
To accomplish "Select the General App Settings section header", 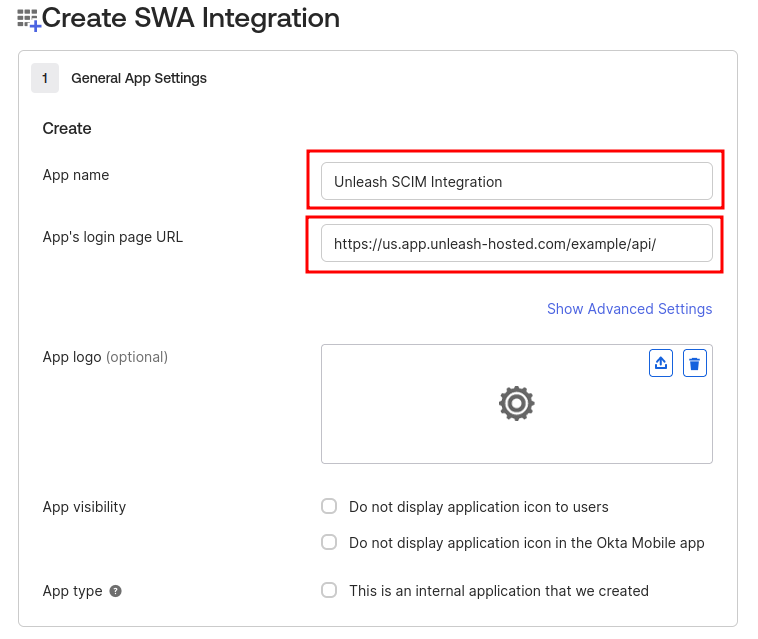I will click(x=139, y=78).
